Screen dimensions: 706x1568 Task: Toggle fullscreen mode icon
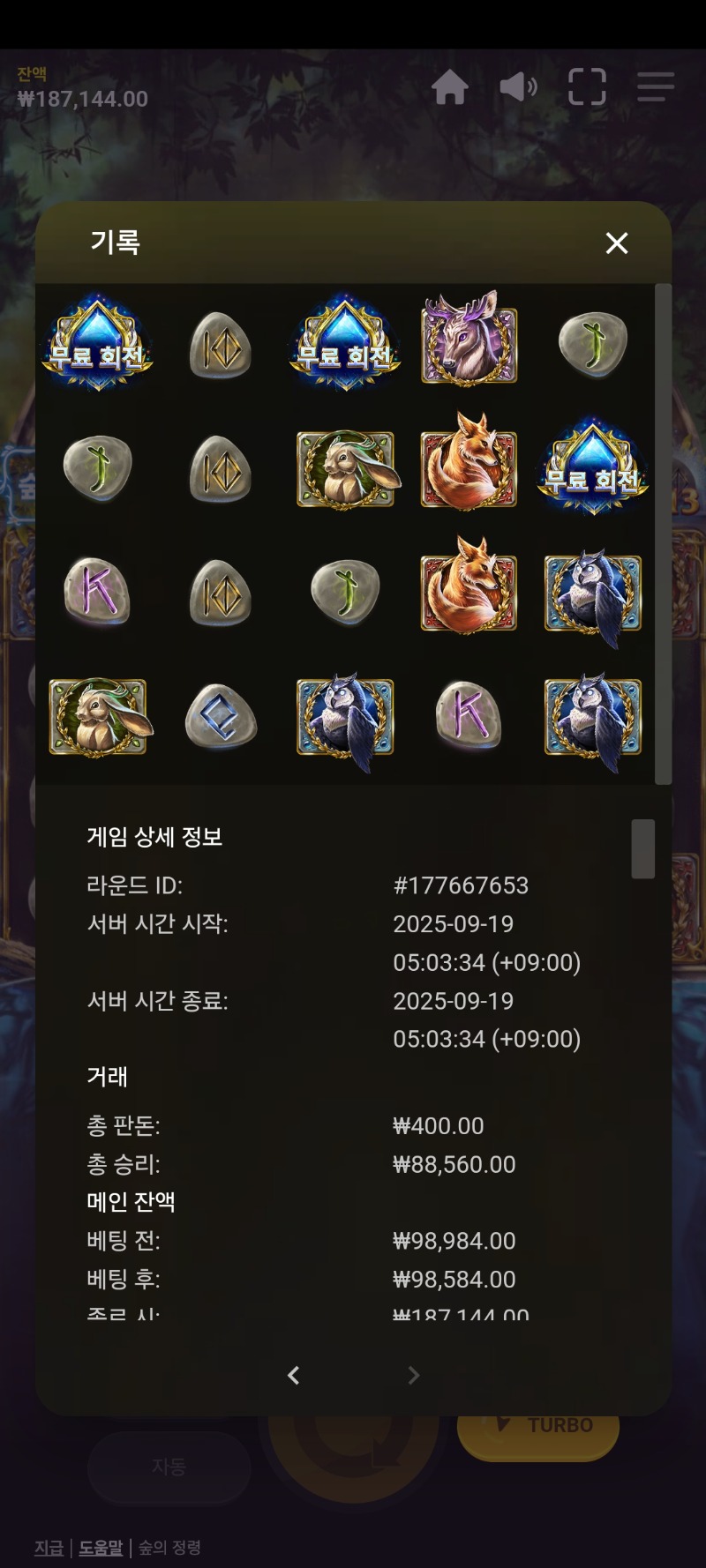pyautogui.click(x=587, y=86)
